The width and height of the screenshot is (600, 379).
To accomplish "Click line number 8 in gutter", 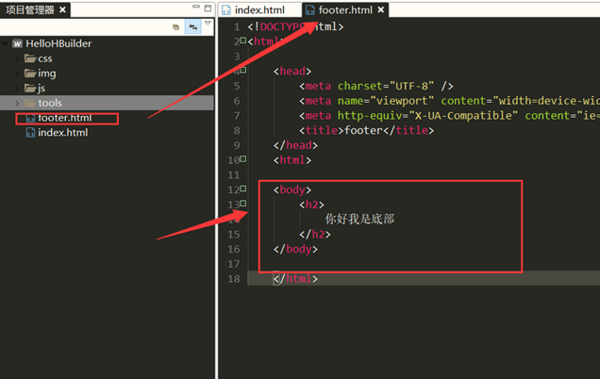I will (237, 131).
